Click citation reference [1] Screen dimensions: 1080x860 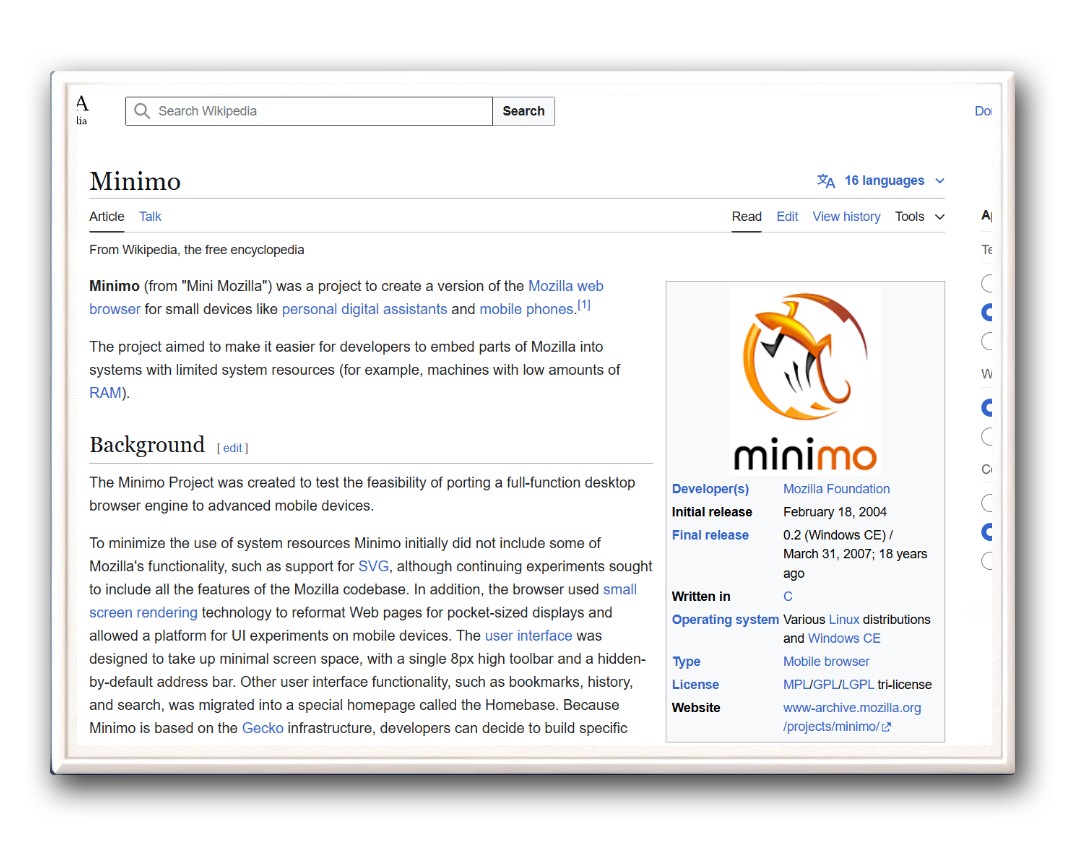point(584,304)
